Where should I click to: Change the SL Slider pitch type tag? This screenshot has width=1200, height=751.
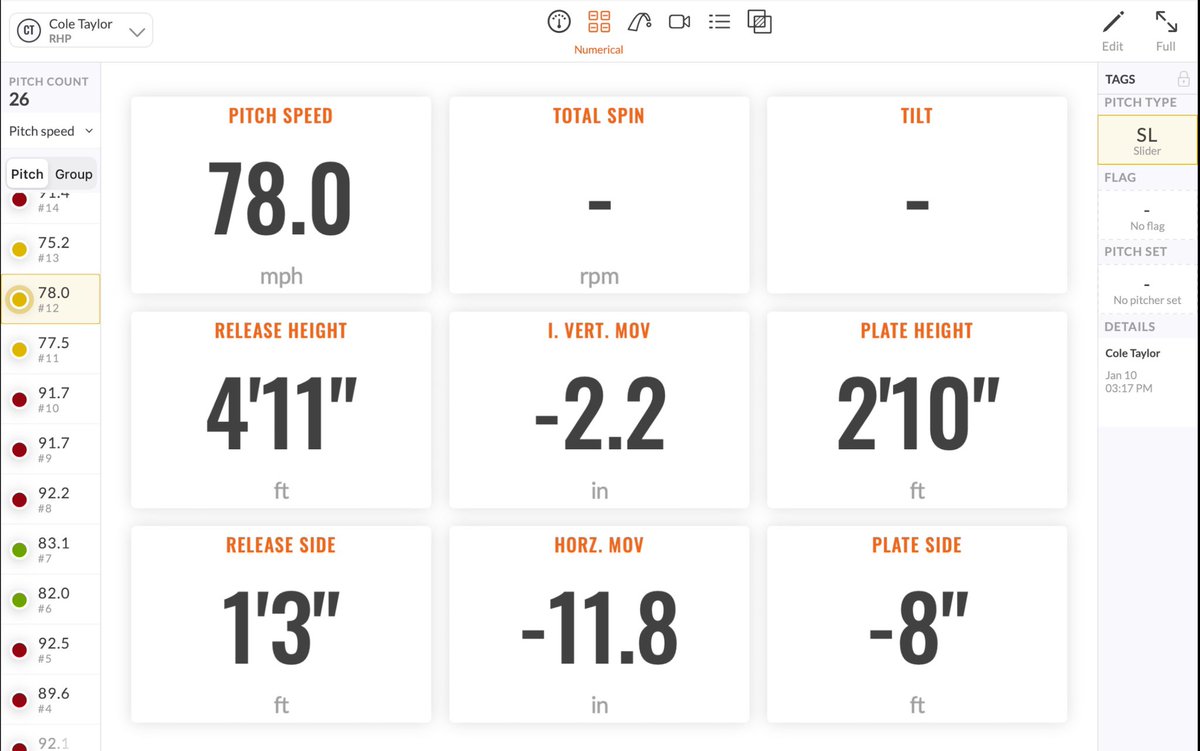pyautogui.click(x=1147, y=140)
